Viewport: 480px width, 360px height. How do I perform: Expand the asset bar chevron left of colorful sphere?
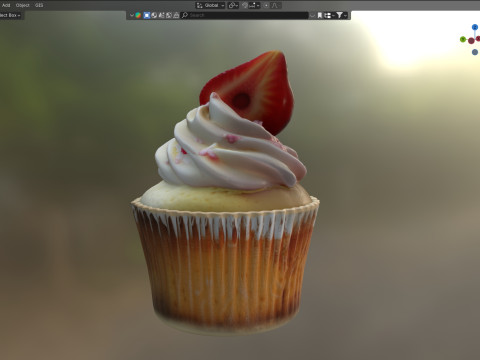point(132,15)
